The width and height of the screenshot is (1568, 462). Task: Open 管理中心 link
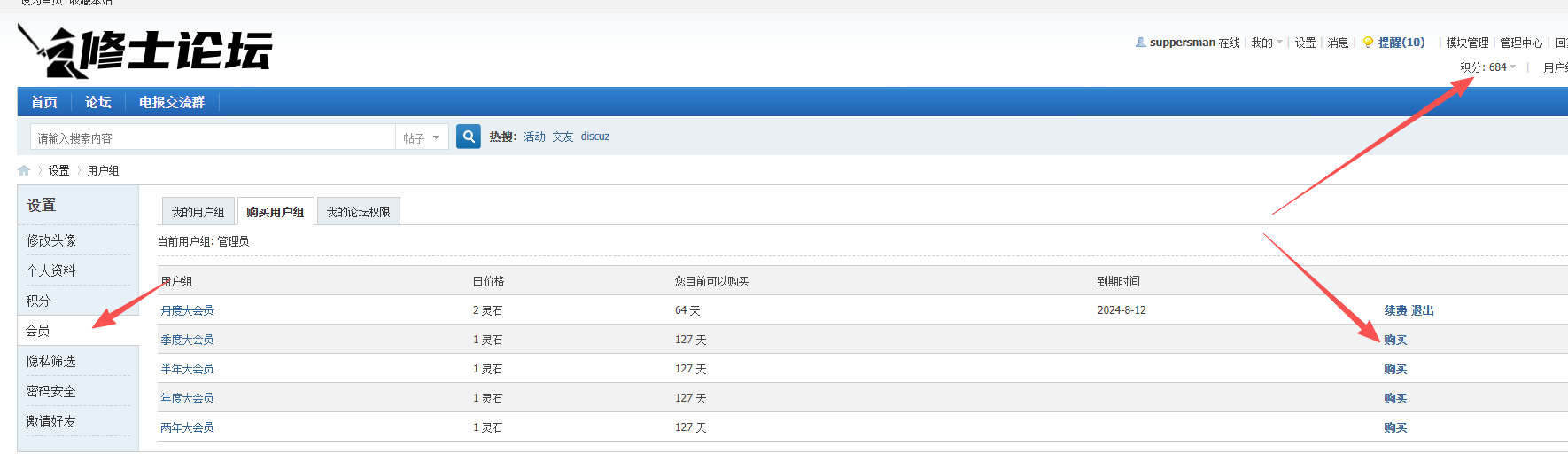[x=1521, y=43]
